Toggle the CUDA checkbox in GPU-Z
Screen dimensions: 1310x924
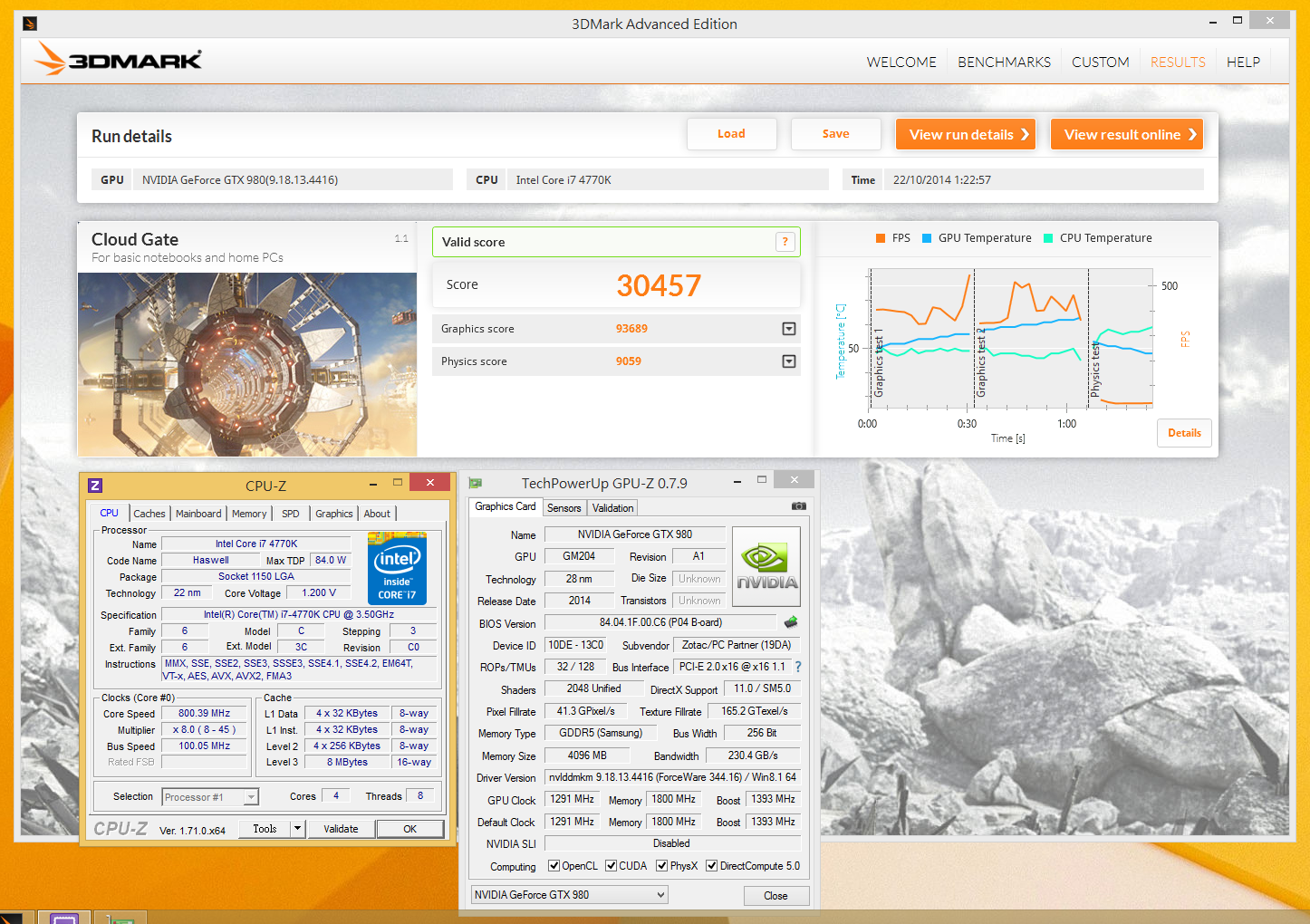(x=611, y=866)
